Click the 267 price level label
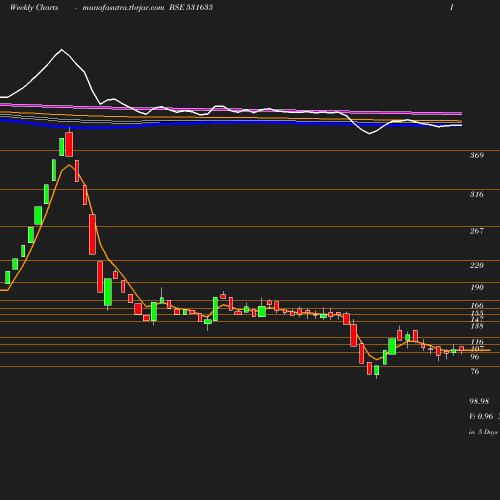This screenshot has width=500, height=500. pyautogui.click(x=477, y=231)
